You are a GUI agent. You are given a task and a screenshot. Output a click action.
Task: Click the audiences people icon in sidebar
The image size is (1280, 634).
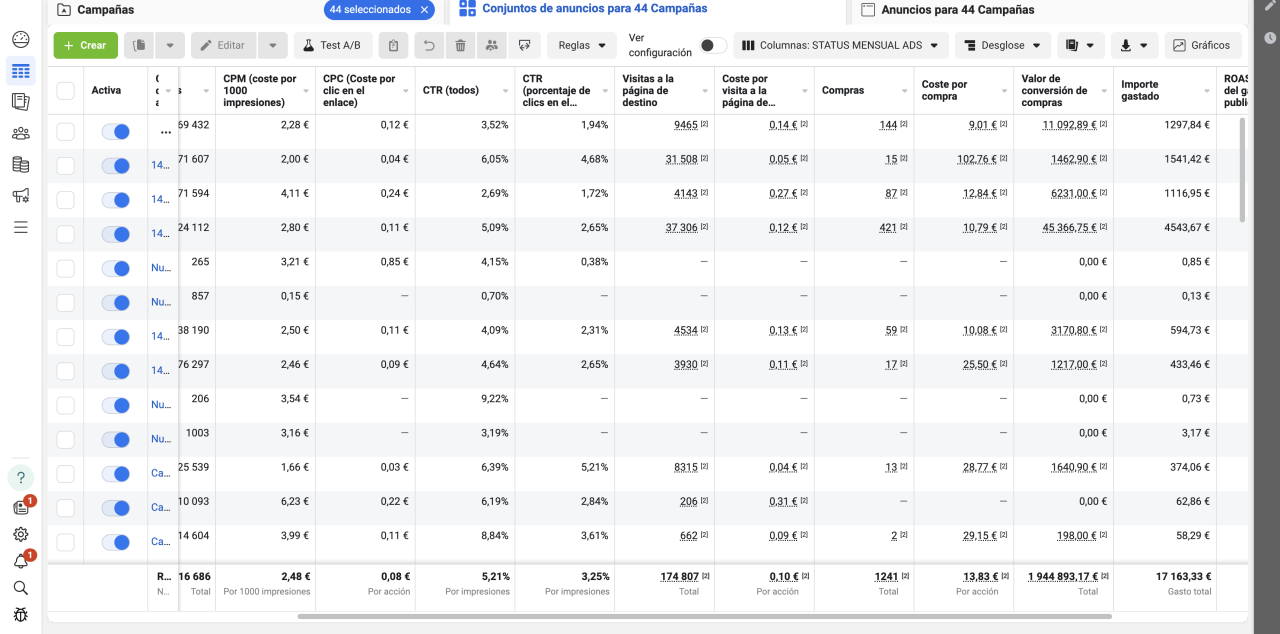(x=21, y=133)
